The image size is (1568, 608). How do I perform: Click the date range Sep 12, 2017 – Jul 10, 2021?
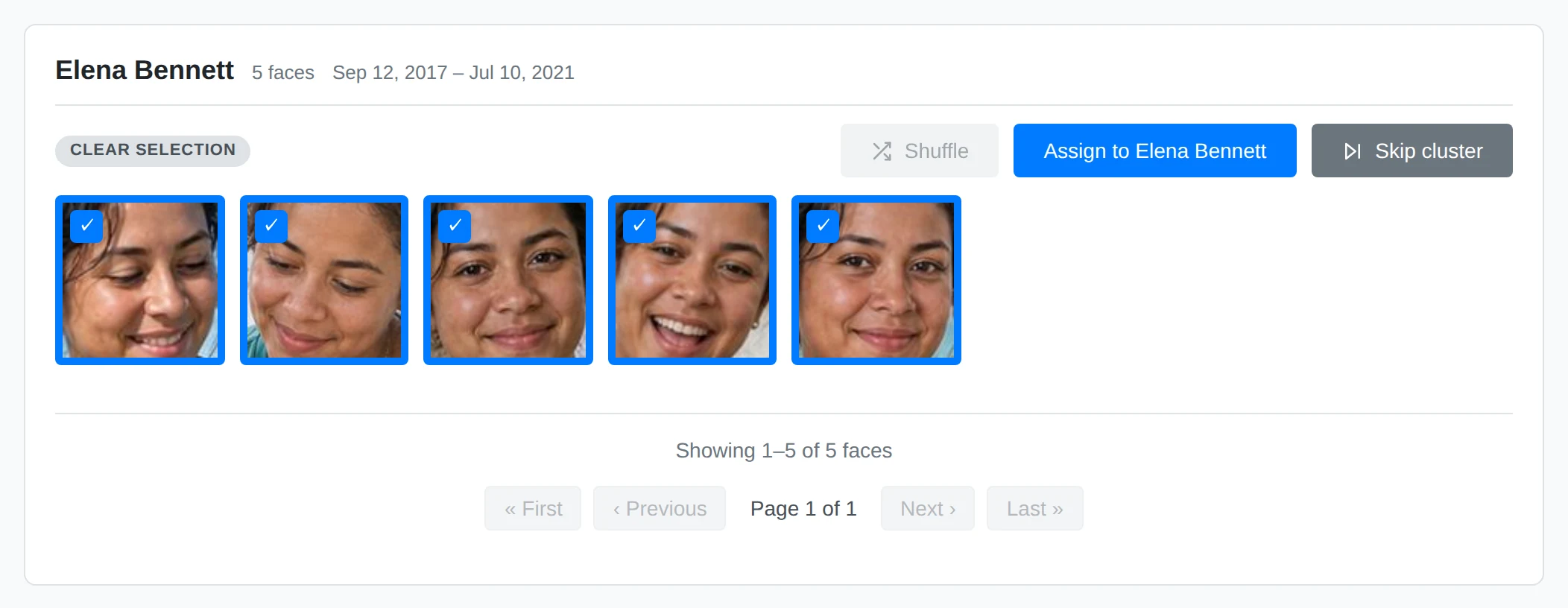coord(453,72)
